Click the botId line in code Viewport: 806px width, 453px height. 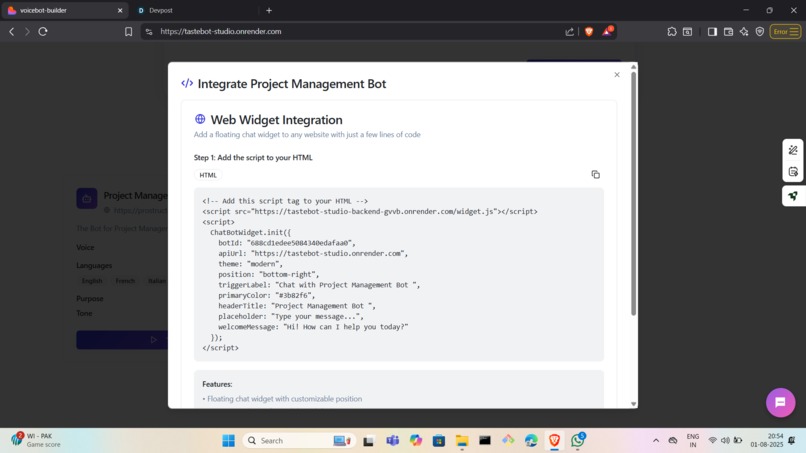[x=286, y=243]
